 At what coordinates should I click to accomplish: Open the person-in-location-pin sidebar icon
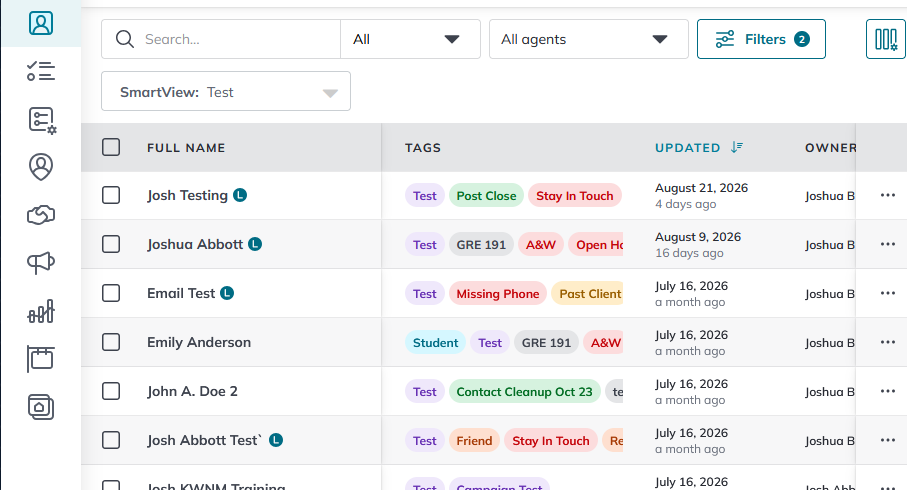coord(40,167)
